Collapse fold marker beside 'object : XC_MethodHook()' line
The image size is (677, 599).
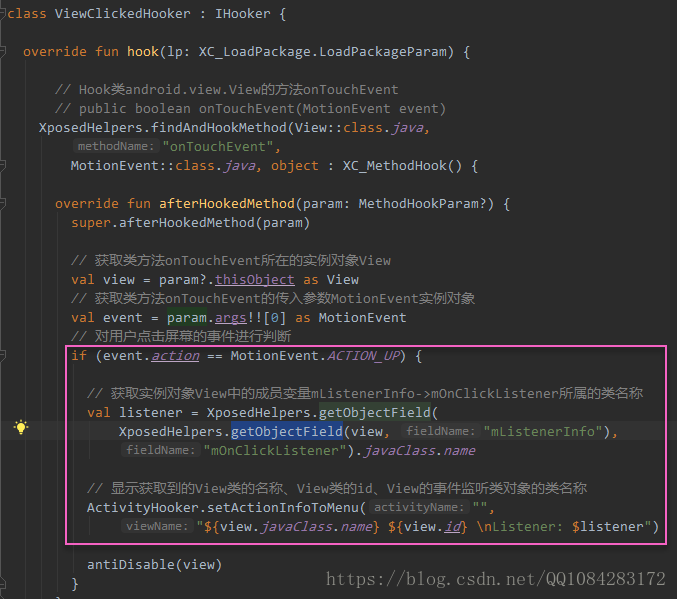coord(2,165)
